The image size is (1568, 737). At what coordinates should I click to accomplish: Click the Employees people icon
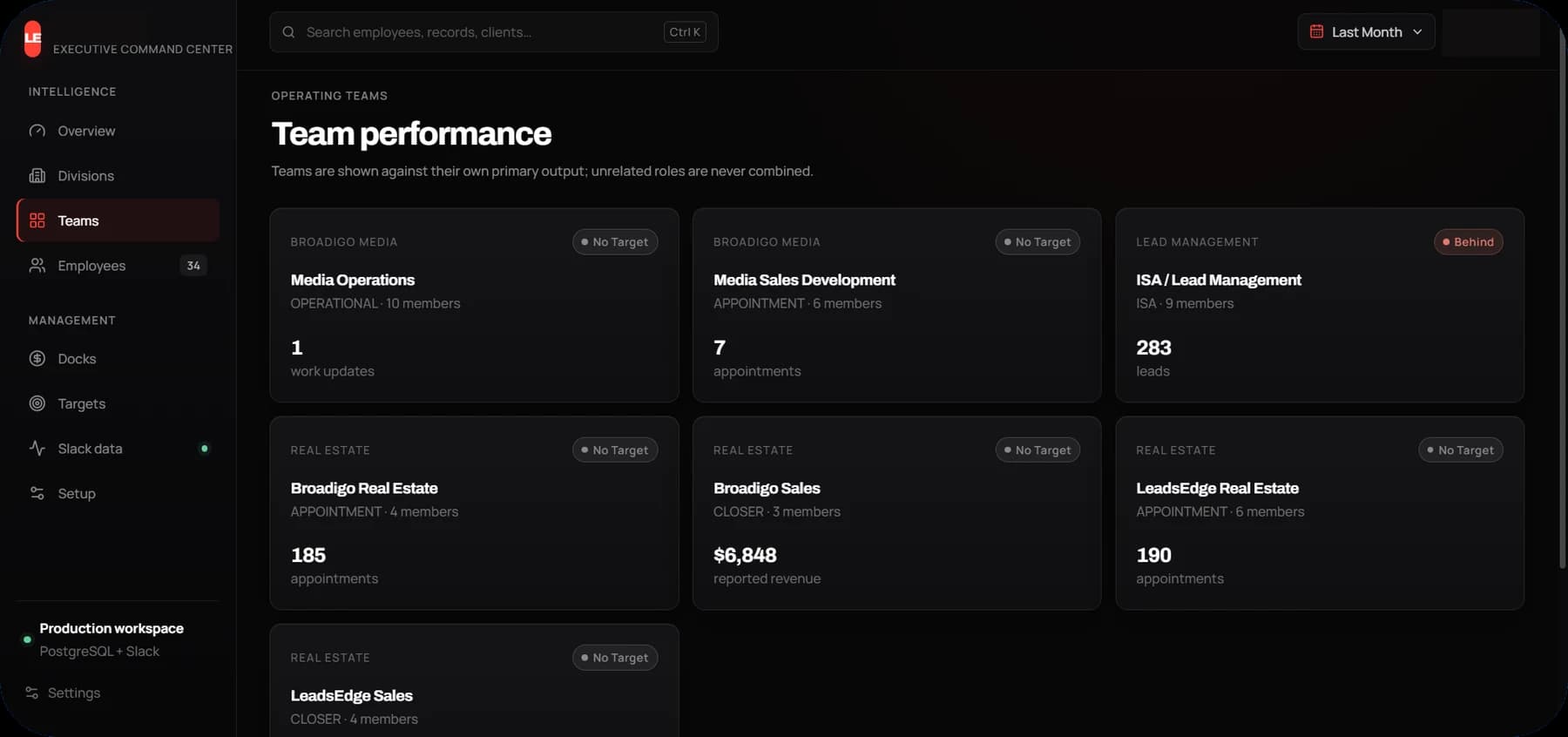point(37,266)
